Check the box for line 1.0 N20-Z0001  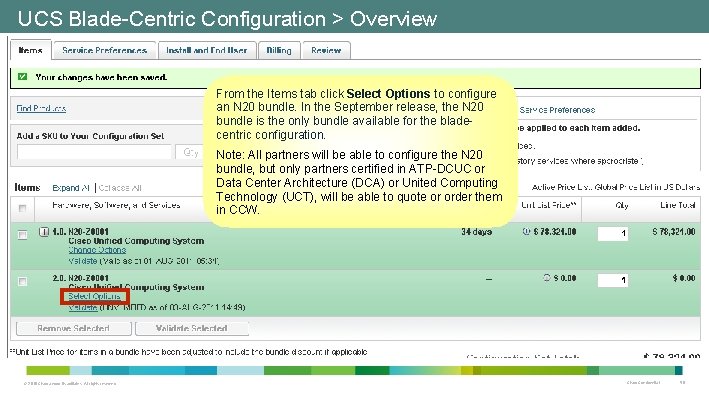22,234
